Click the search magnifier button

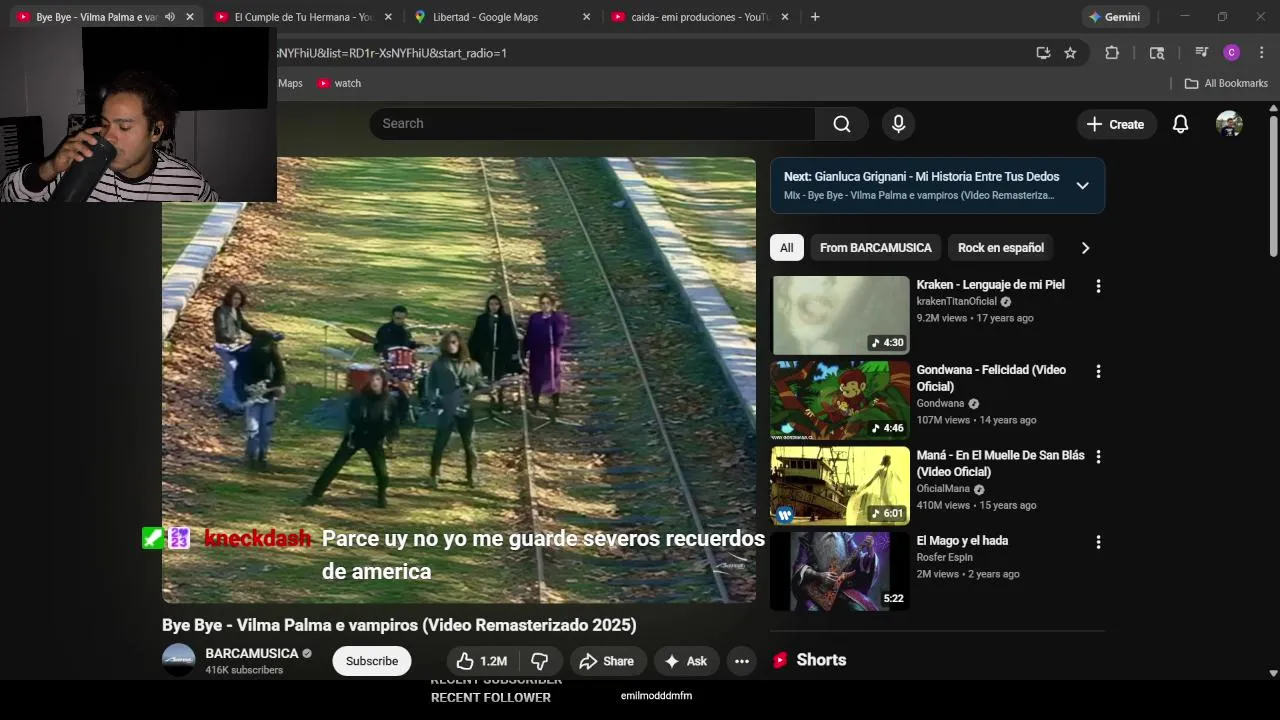[x=842, y=124]
